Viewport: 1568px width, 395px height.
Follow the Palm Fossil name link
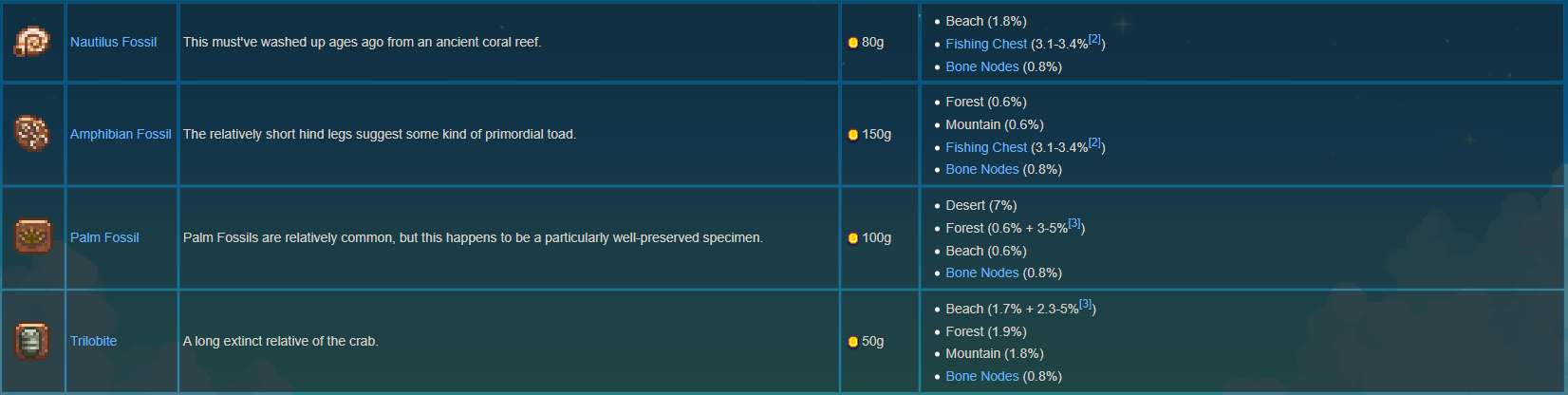point(104,237)
